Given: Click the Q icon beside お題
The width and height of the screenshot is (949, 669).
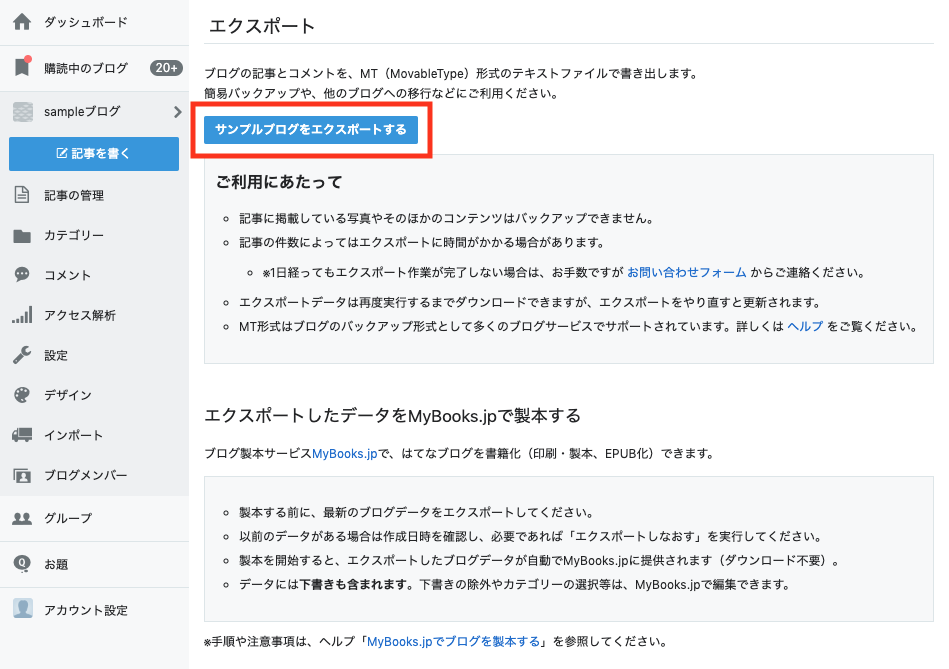Looking at the screenshot, I should [22, 564].
